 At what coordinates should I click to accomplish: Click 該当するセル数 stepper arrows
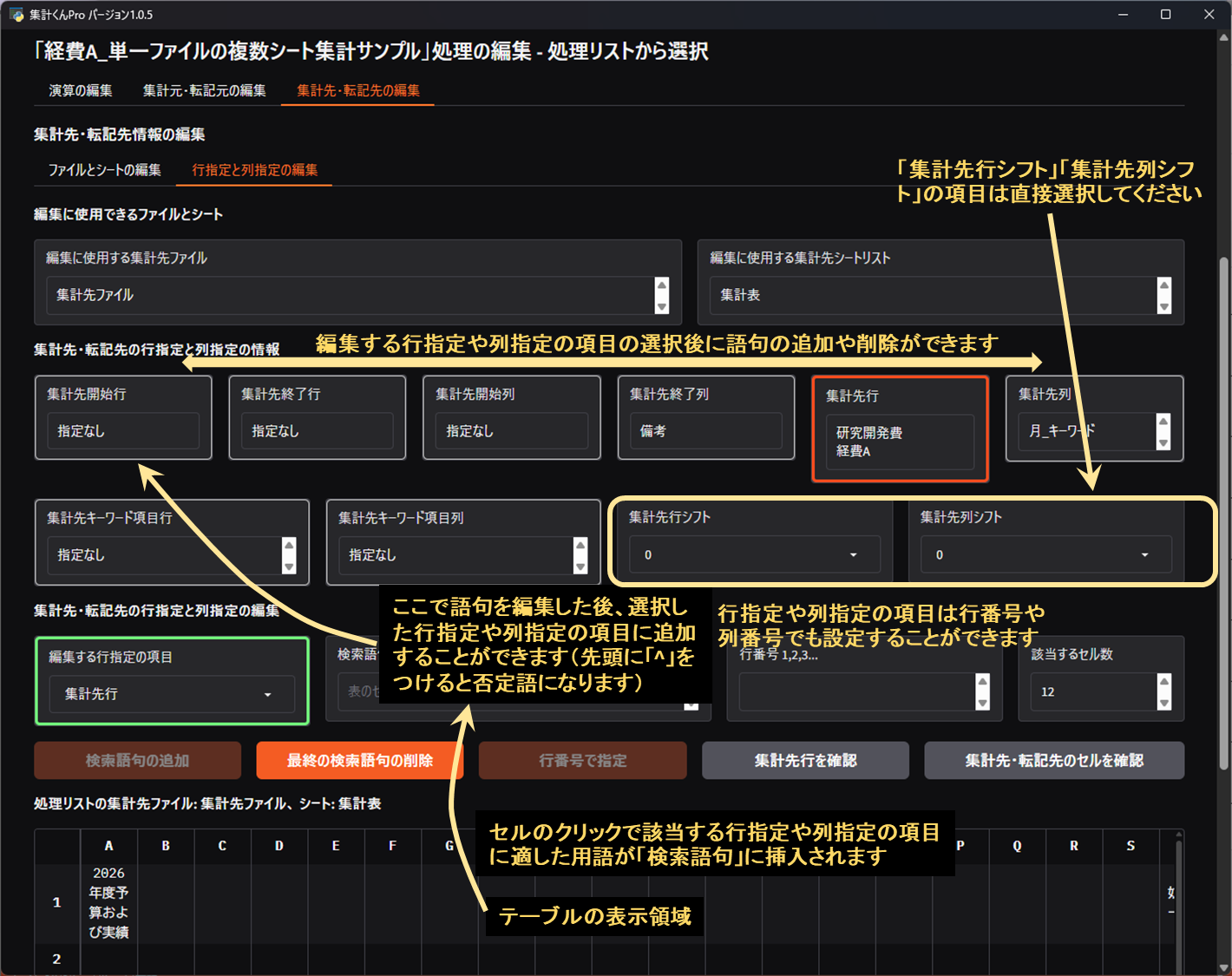pyautogui.click(x=1164, y=692)
